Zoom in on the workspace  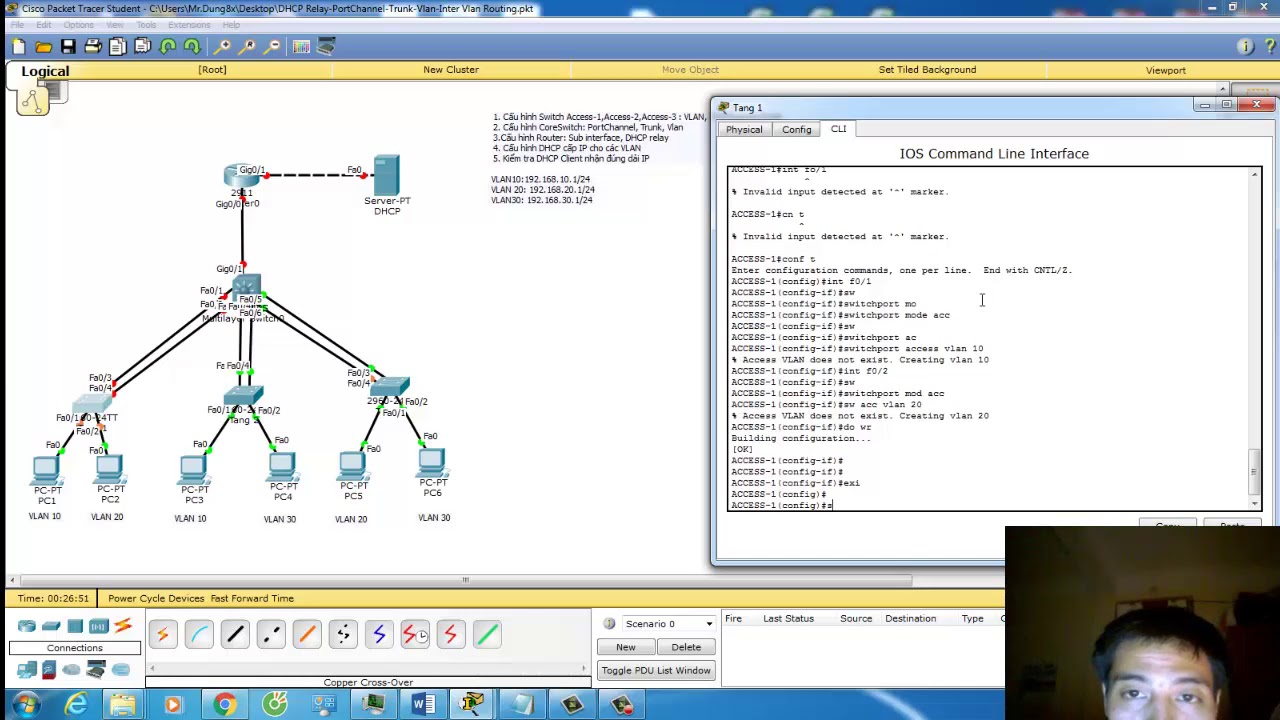[x=223, y=46]
